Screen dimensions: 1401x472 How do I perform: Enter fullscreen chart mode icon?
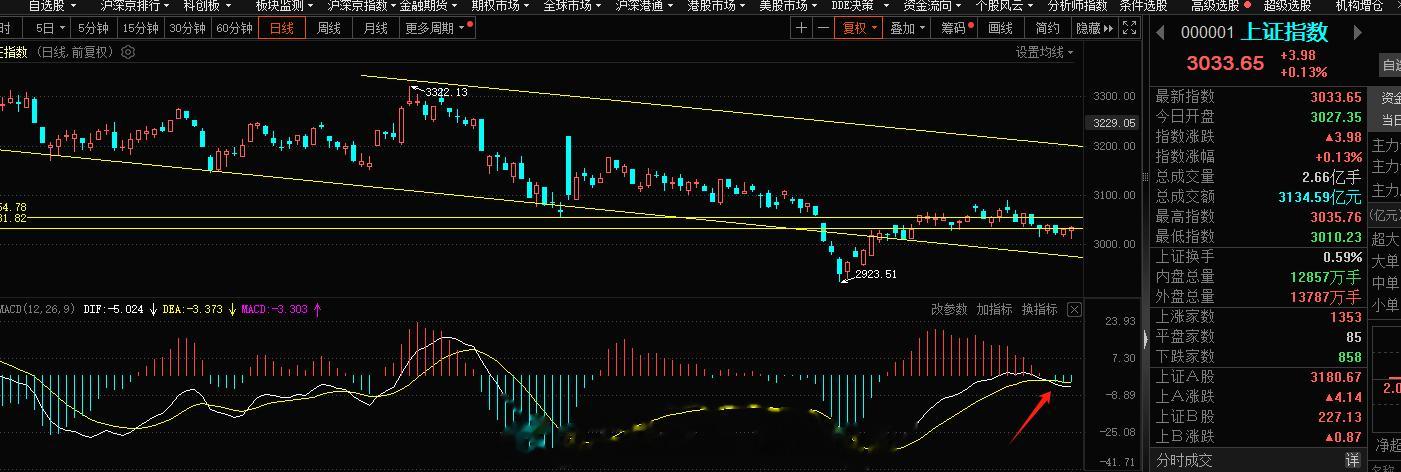pyautogui.click(x=1131, y=28)
